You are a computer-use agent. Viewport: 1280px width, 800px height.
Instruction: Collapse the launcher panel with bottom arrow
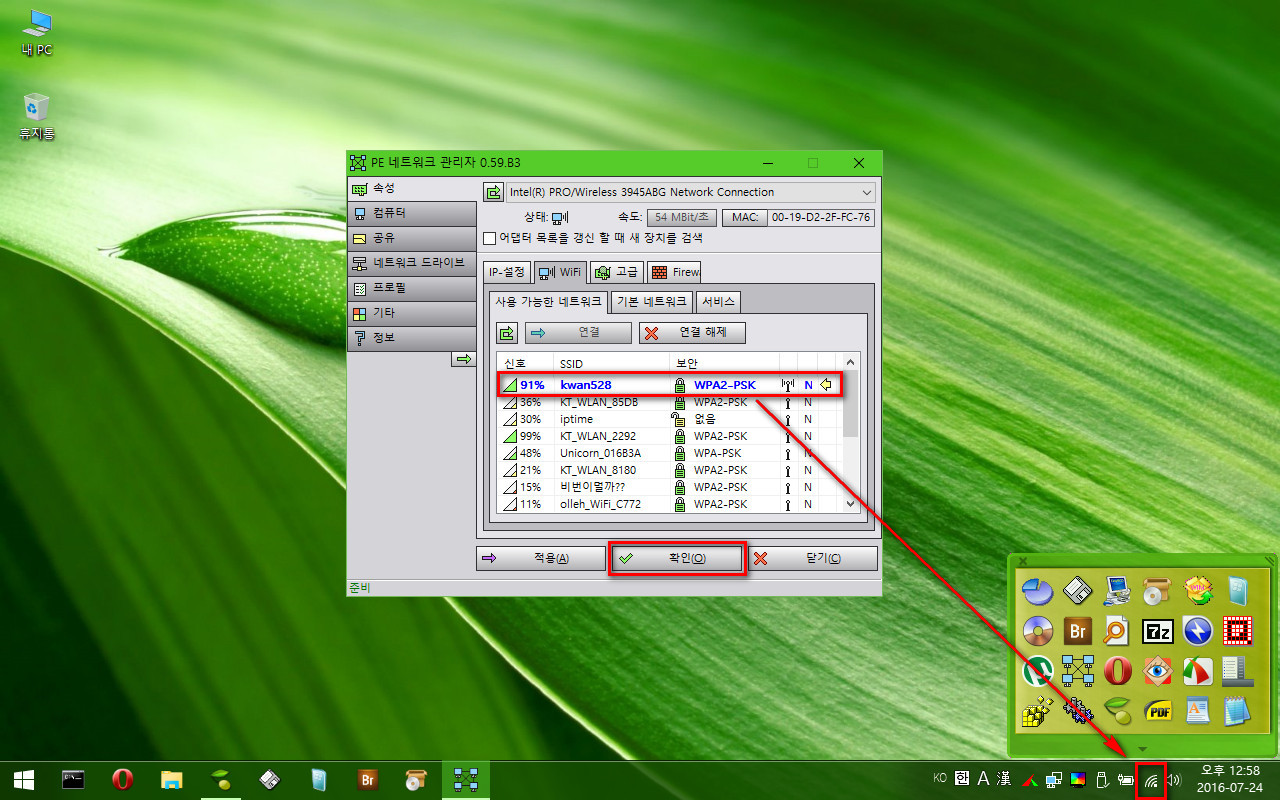[1143, 748]
